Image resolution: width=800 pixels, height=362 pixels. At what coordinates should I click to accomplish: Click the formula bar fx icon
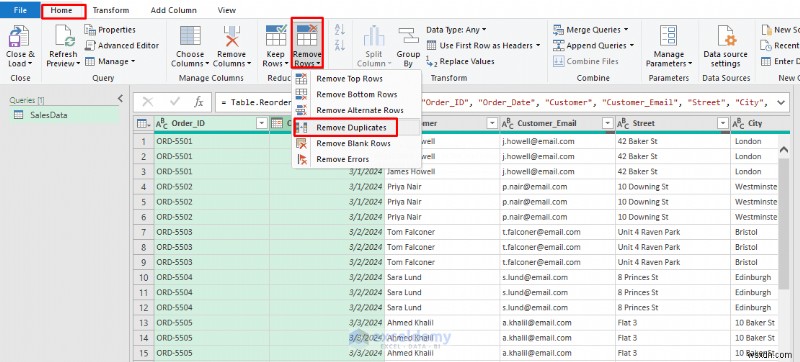198,102
